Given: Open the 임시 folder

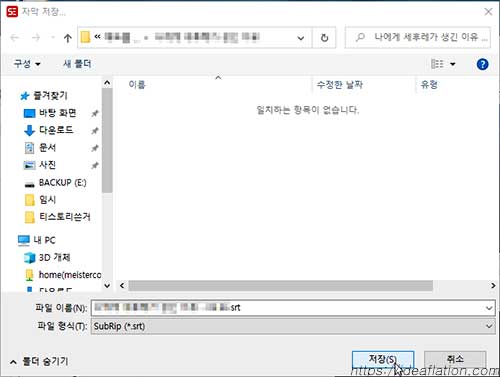Looking at the screenshot, I should pyautogui.click(x=40, y=200).
